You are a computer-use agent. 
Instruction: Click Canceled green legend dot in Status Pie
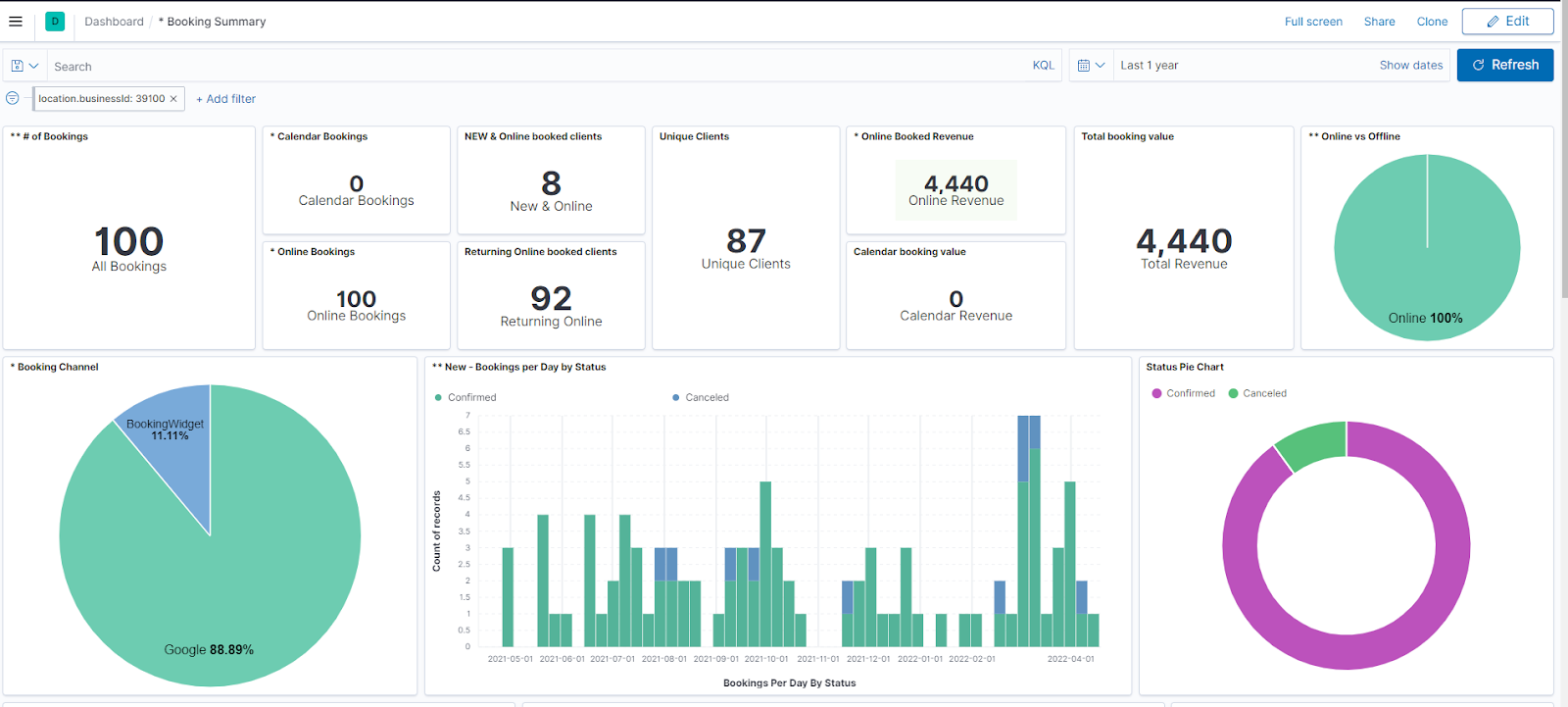point(1234,393)
